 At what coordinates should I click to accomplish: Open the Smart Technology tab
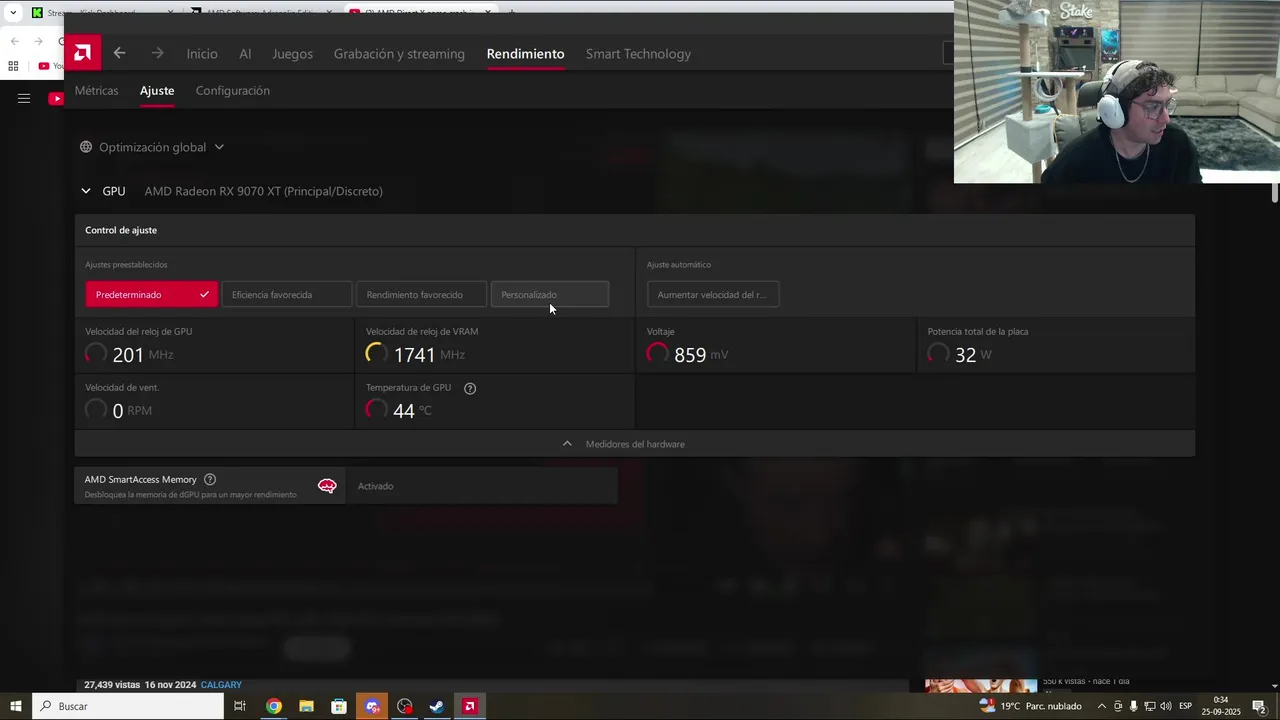(638, 54)
